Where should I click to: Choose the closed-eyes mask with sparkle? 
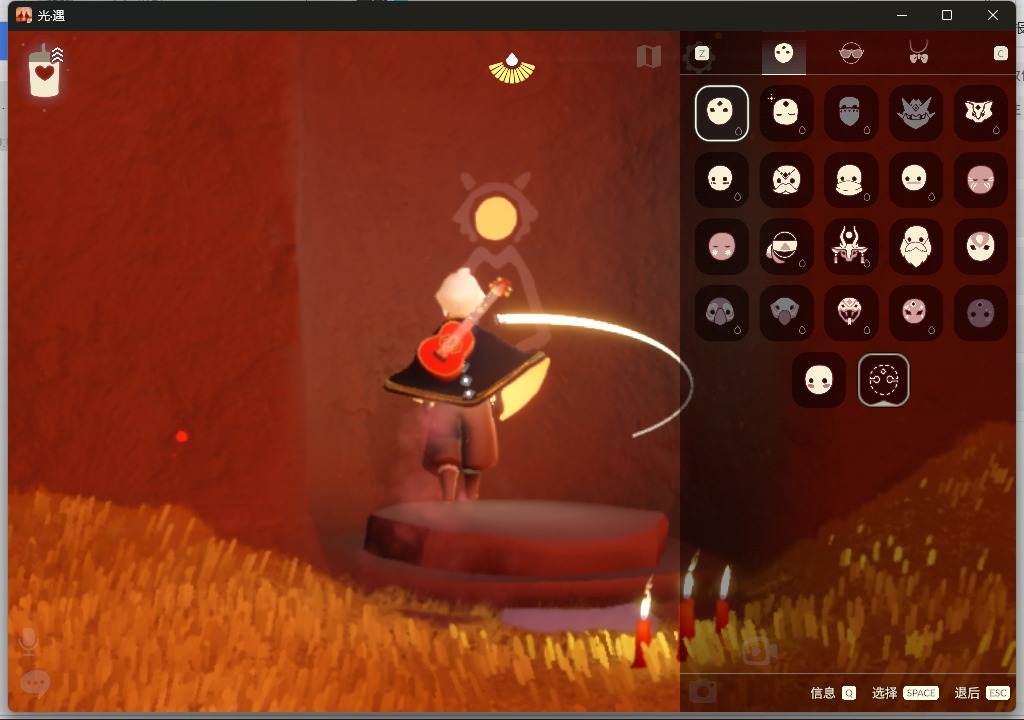point(786,113)
